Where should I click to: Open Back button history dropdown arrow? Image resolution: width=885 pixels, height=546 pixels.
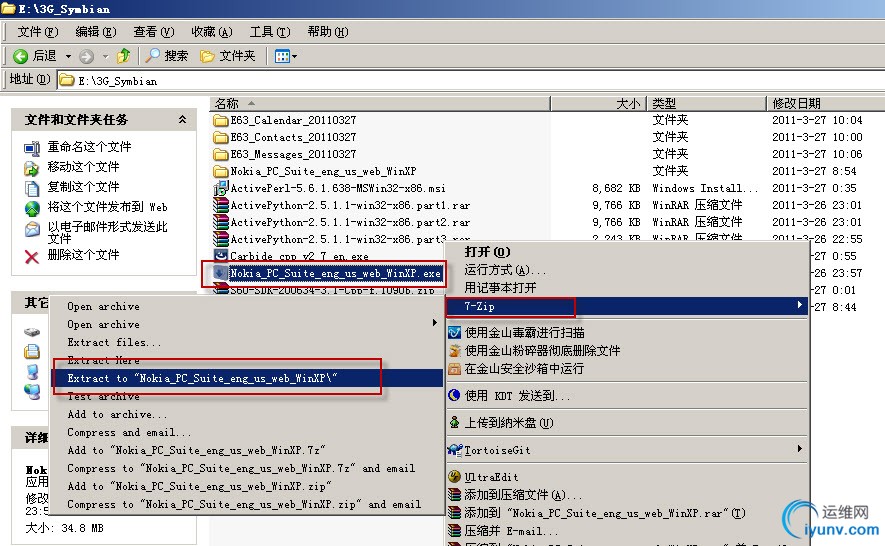point(68,56)
